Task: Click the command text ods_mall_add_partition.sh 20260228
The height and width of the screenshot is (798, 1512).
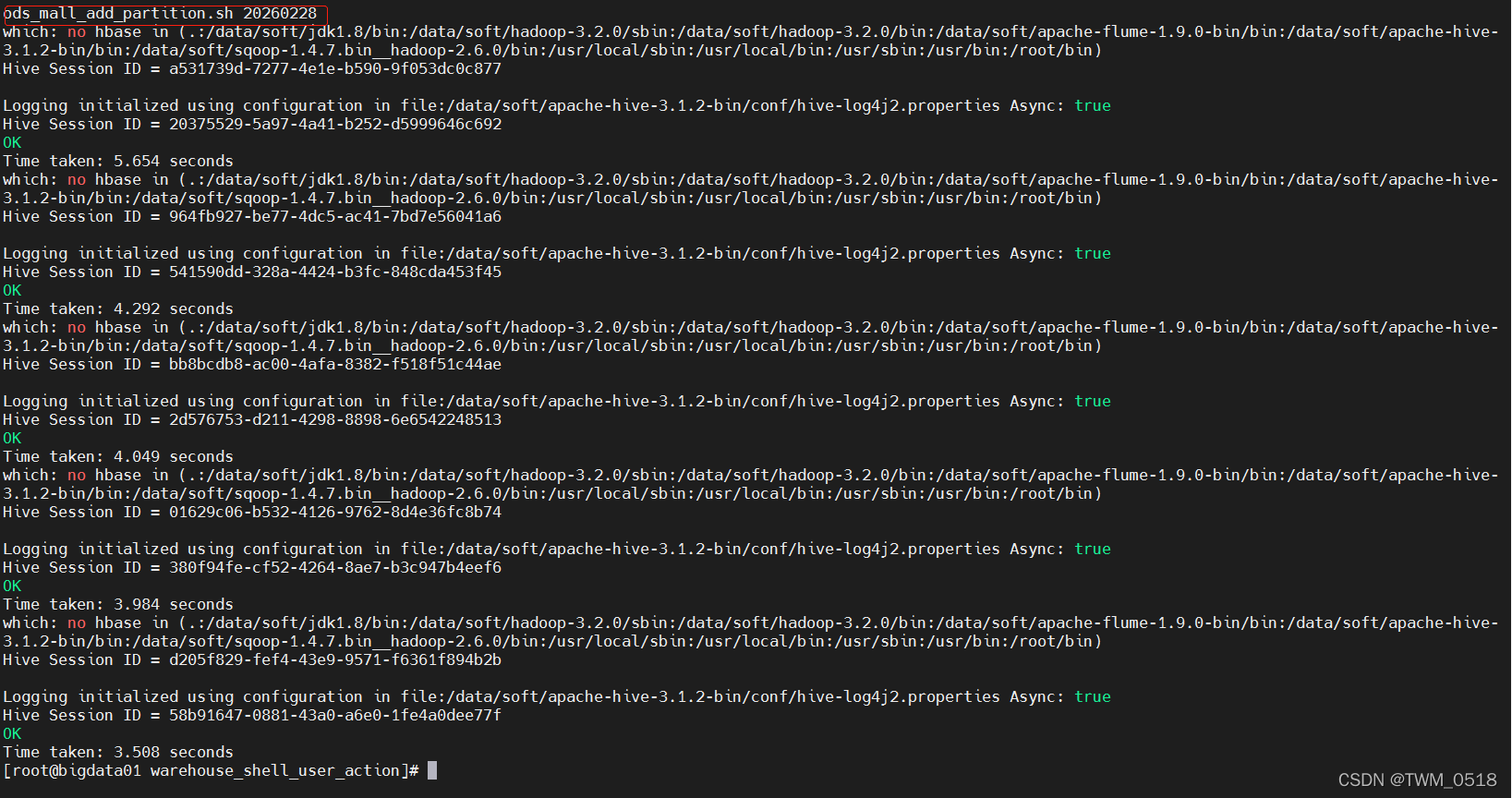Action: [x=161, y=14]
